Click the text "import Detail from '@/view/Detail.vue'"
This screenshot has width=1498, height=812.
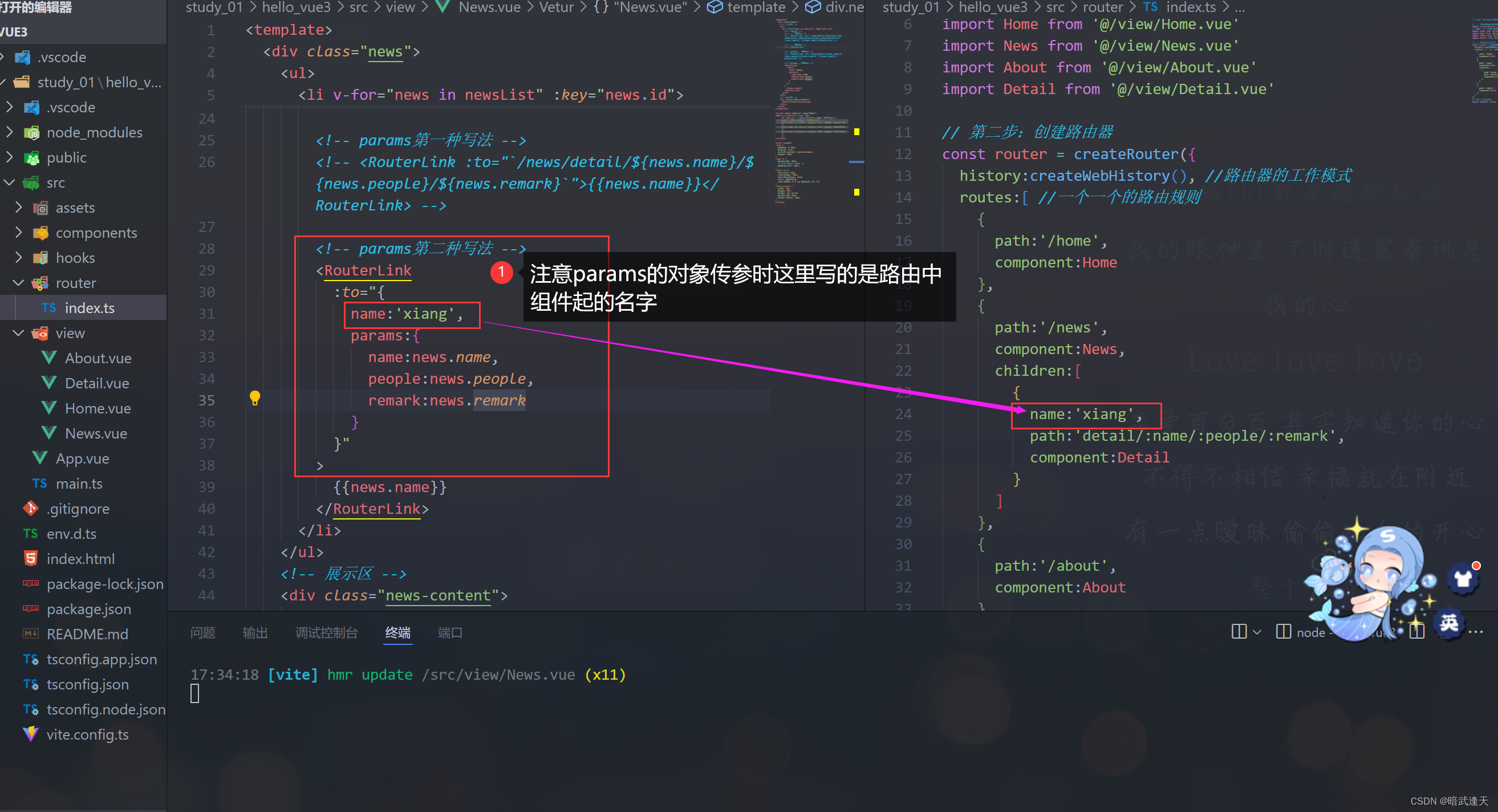1108,89
